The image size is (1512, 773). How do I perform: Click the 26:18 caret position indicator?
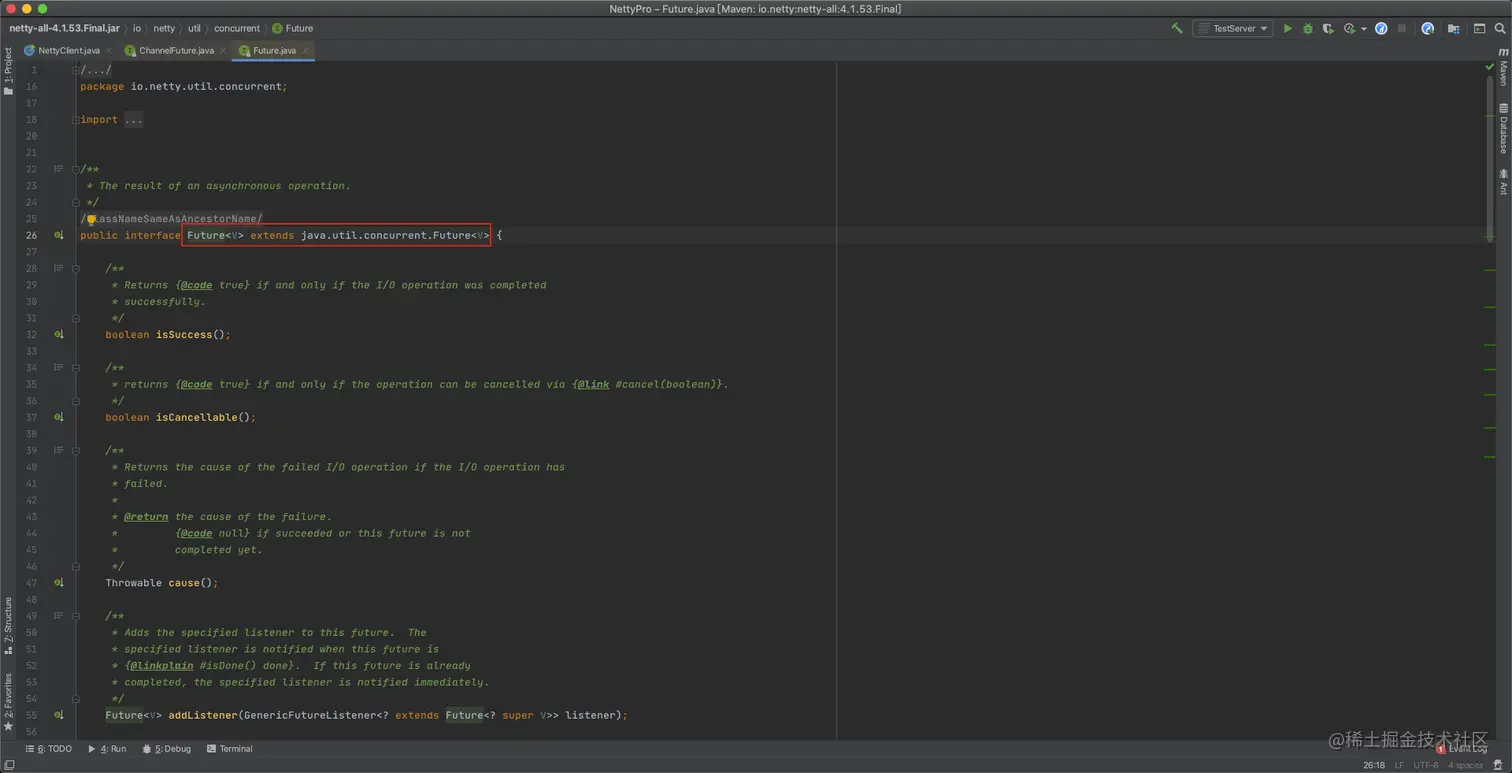pyautogui.click(x=1374, y=765)
